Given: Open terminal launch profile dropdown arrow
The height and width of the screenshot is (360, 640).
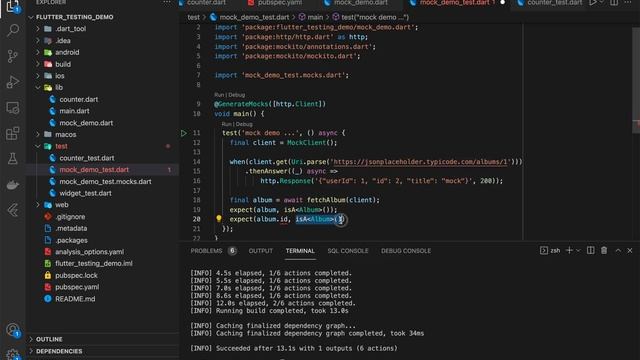Looking at the screenshot, I should coord(578,251).
